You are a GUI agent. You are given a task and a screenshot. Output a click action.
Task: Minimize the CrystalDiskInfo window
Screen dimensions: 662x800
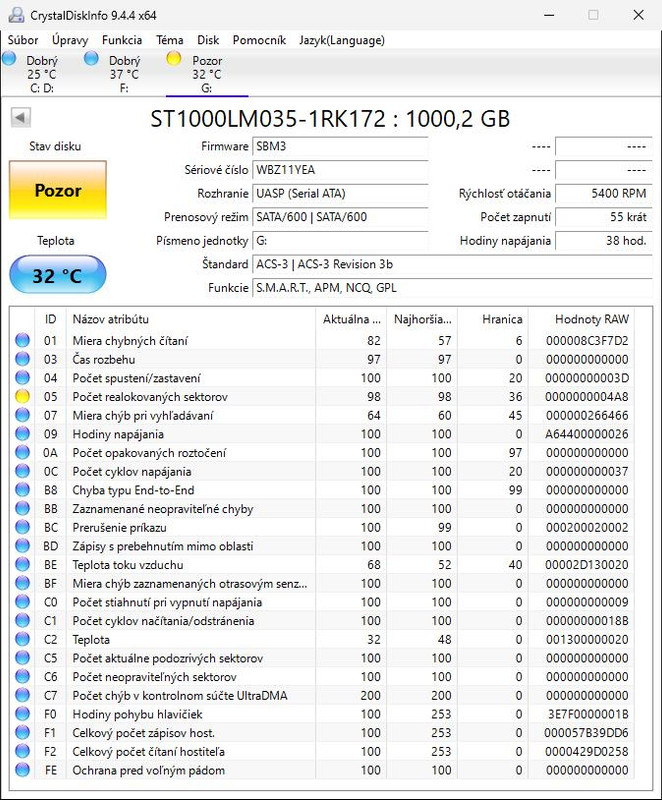pyautogui.click(x=549, y=15)
